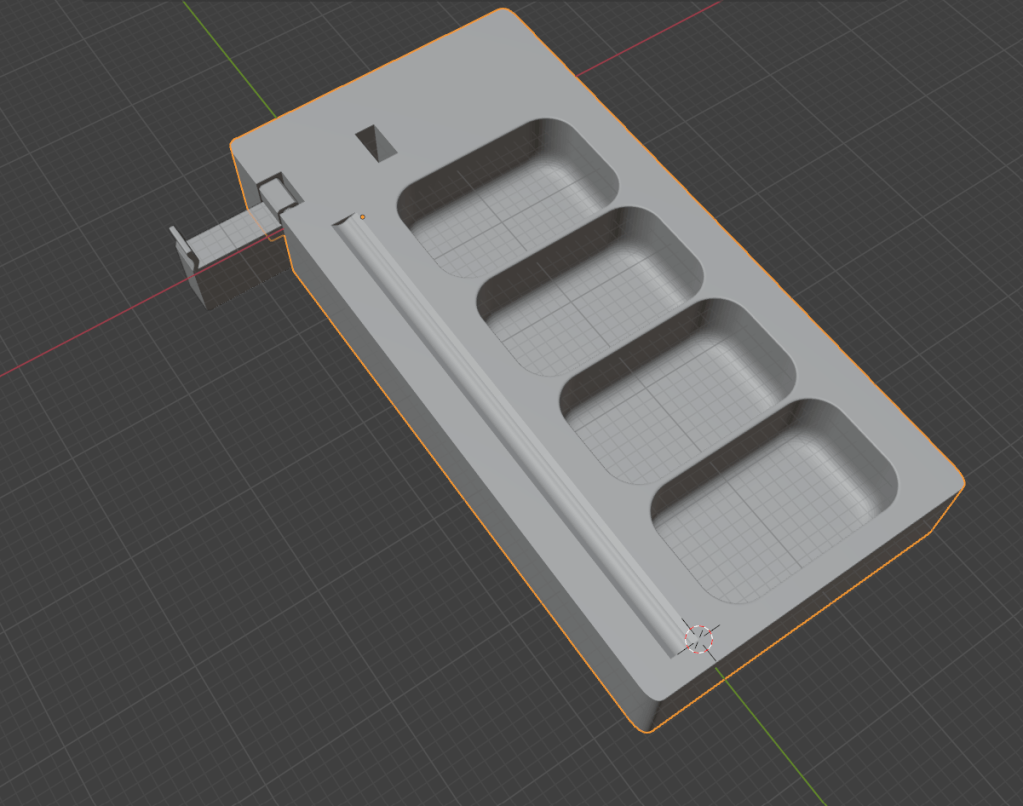Image resolution: width=1023 pixels, height=806 pixels.
Task: Select the second rounded pocket from the top
Action: click(x=590, y=281)
